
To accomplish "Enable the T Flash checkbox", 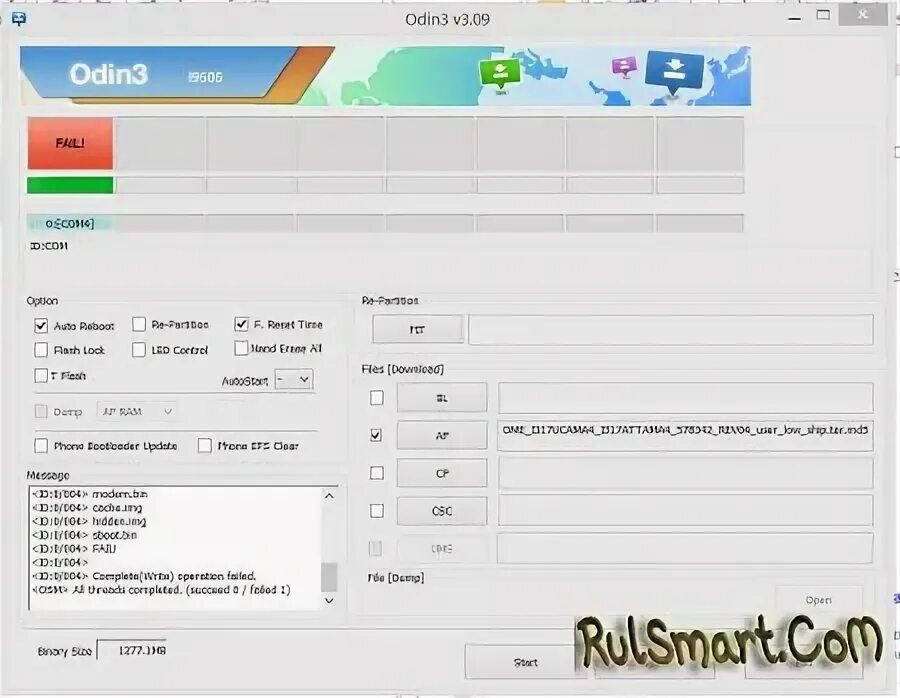I will pos(41,375).
